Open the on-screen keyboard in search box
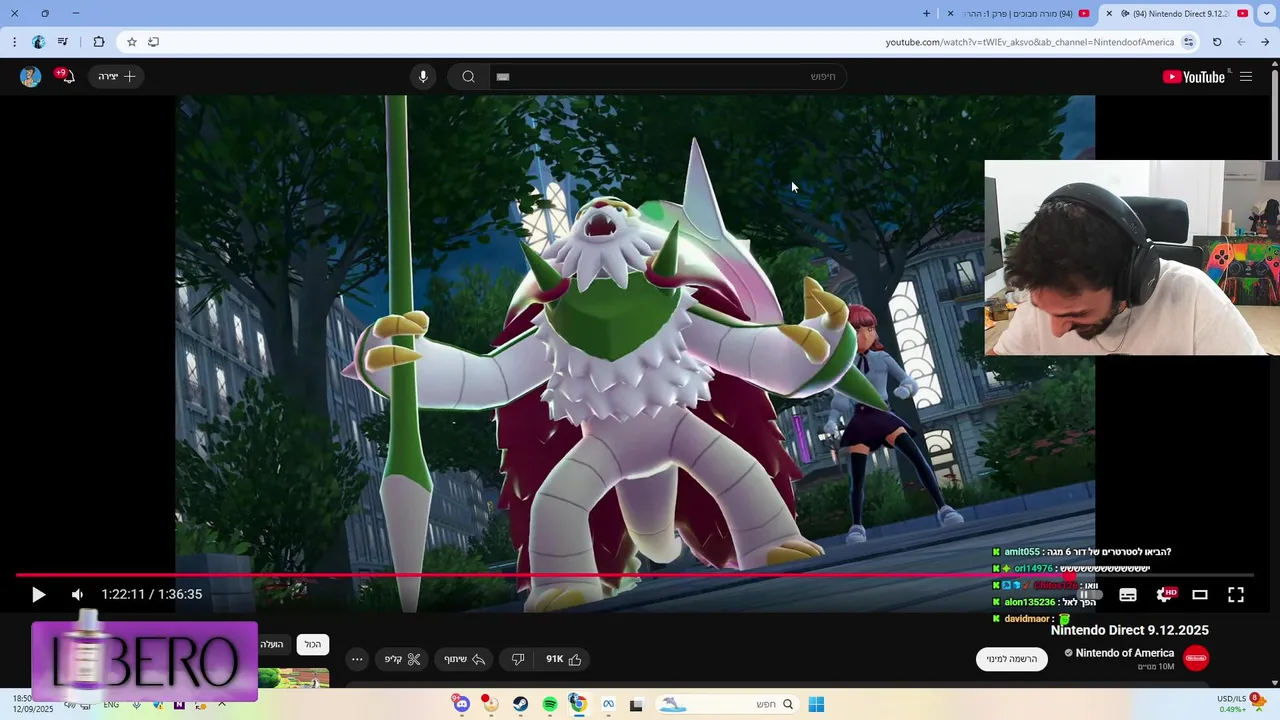This screenshot has height=720, width=1280. [503, 77]
